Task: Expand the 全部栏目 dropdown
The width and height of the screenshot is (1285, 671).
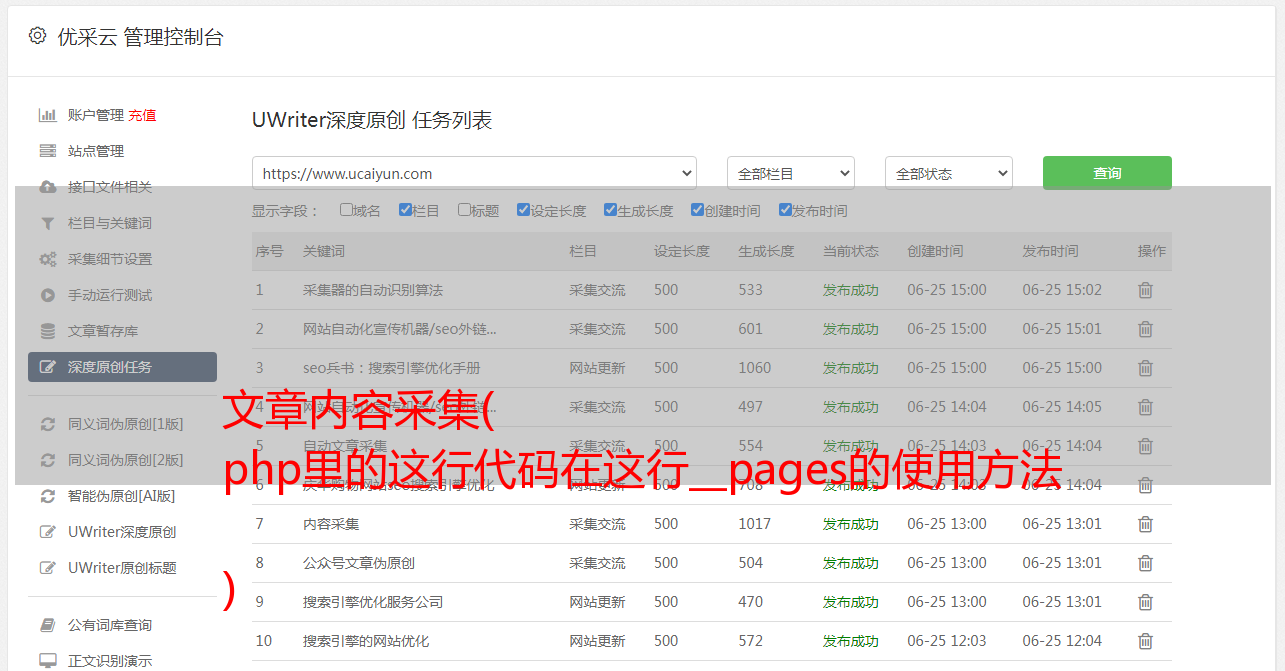Action: 790,173
